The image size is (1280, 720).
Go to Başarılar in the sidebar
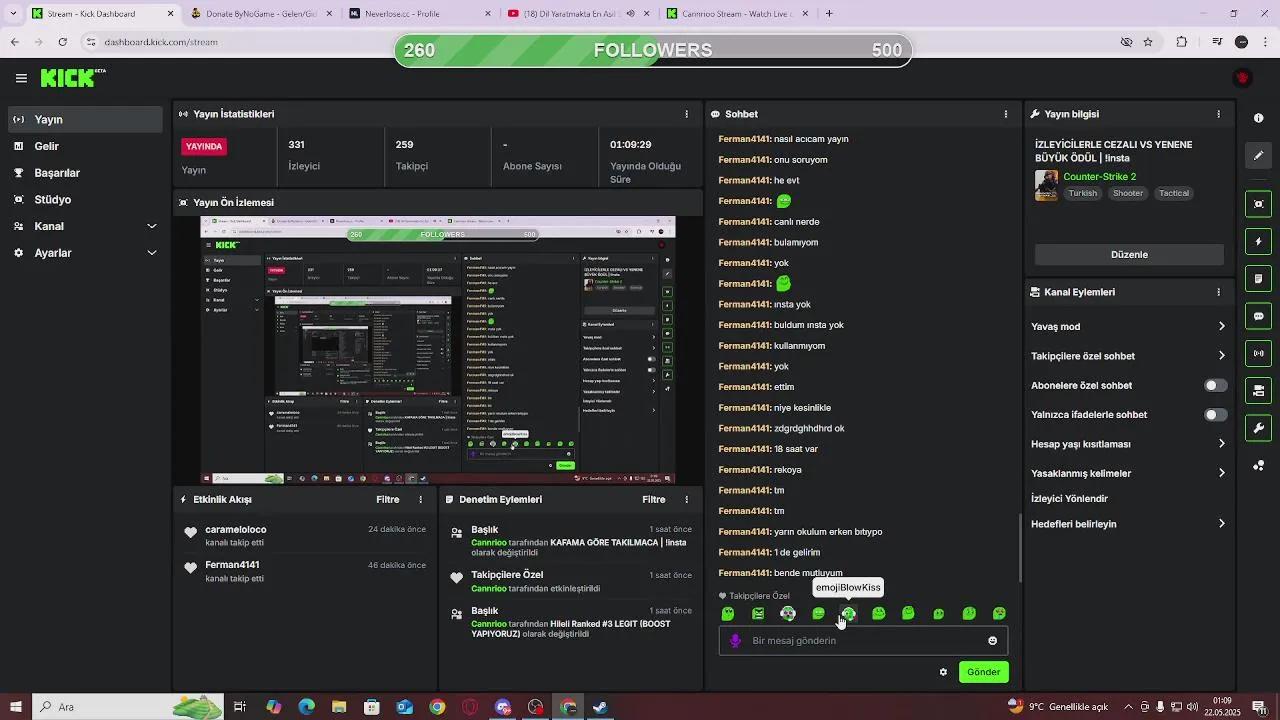(x=85, y=173)
